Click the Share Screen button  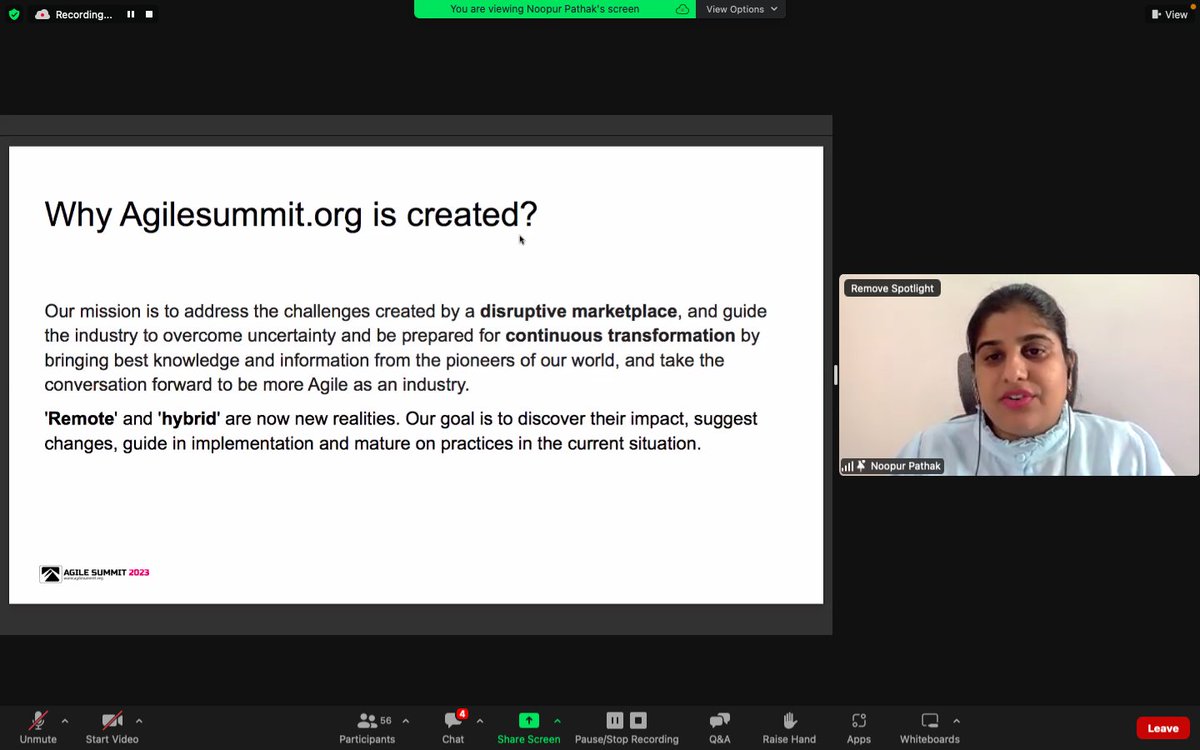[529, 727]
